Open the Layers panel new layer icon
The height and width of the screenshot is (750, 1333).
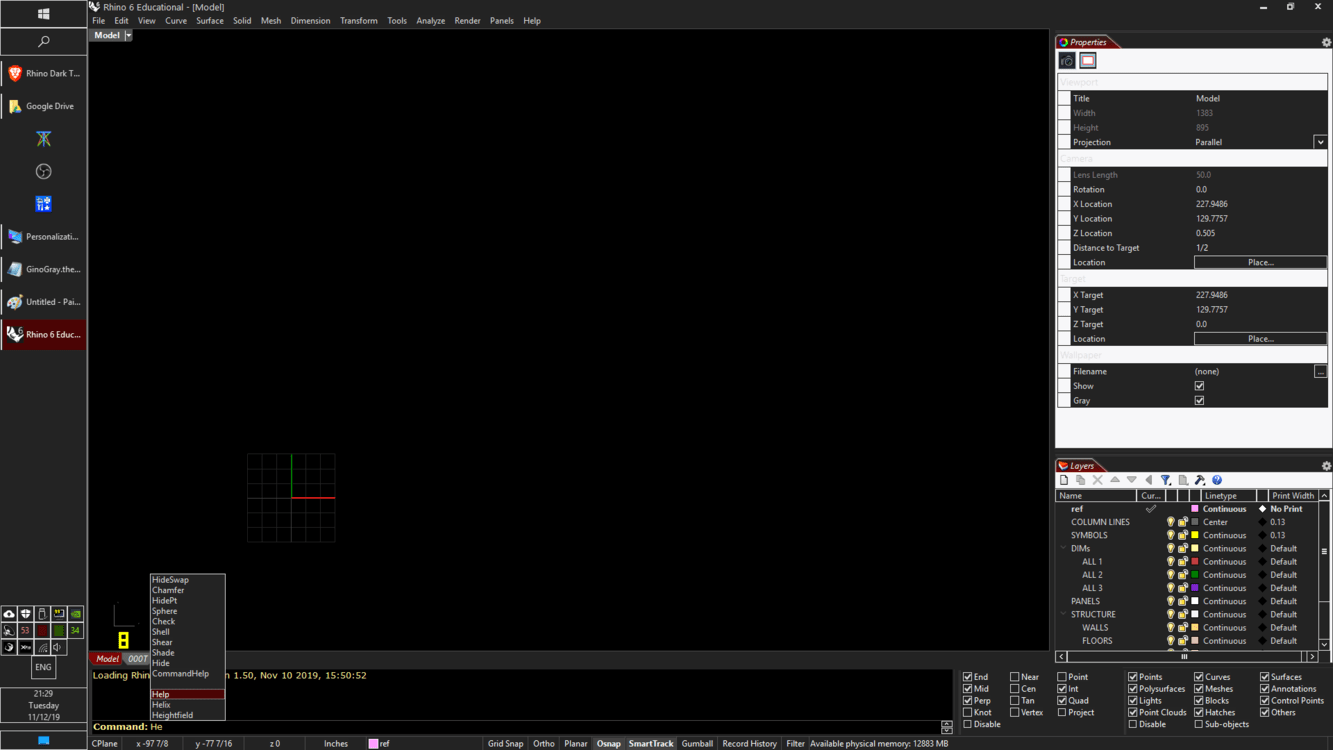(1064, 480)
